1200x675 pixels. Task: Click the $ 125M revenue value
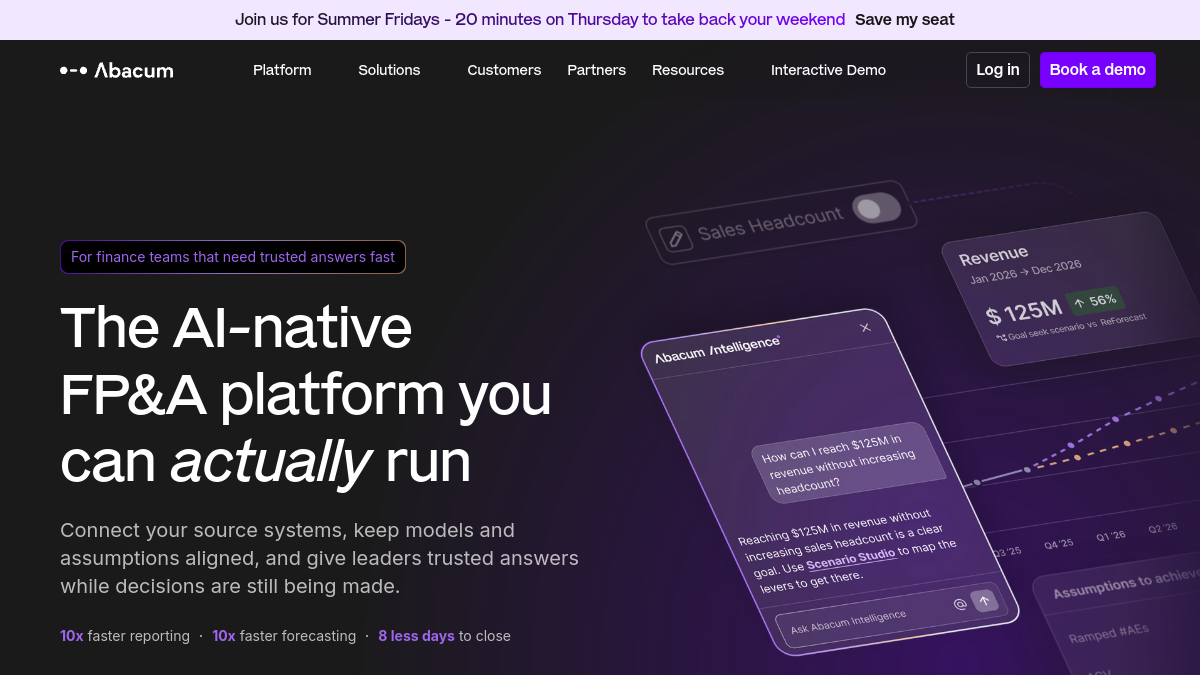[1023, 312]
